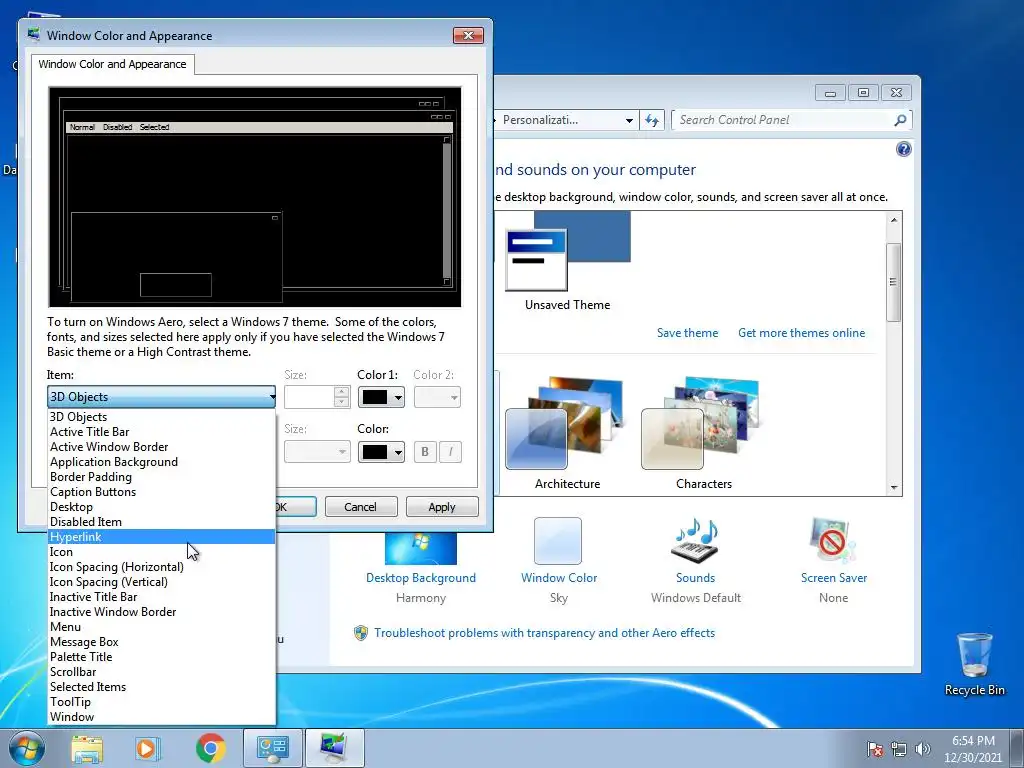Select Active Title Bar from the list
This screenshot has height=768, width=1024.
click(x=161, y=432)
